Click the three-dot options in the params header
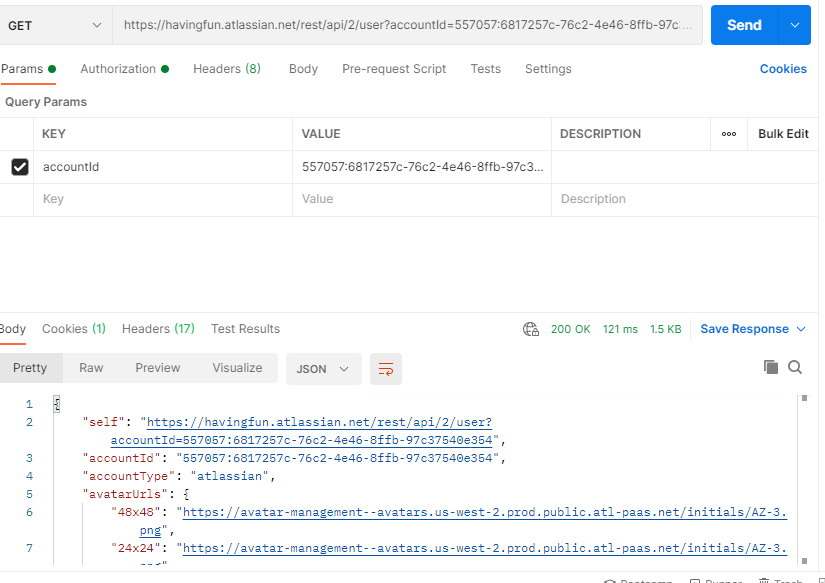825x583 pixels. click(728, 134)
